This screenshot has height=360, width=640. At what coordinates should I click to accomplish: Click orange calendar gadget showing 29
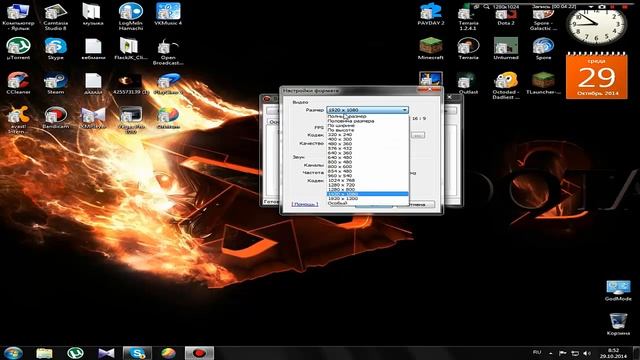pyautogui.click(x=596, y=76)
